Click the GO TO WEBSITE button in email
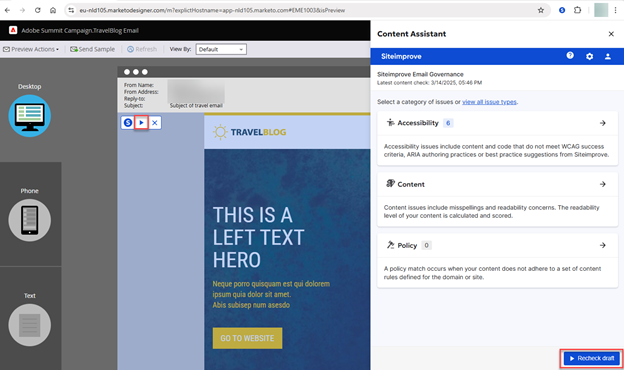 tap(247, 338)
